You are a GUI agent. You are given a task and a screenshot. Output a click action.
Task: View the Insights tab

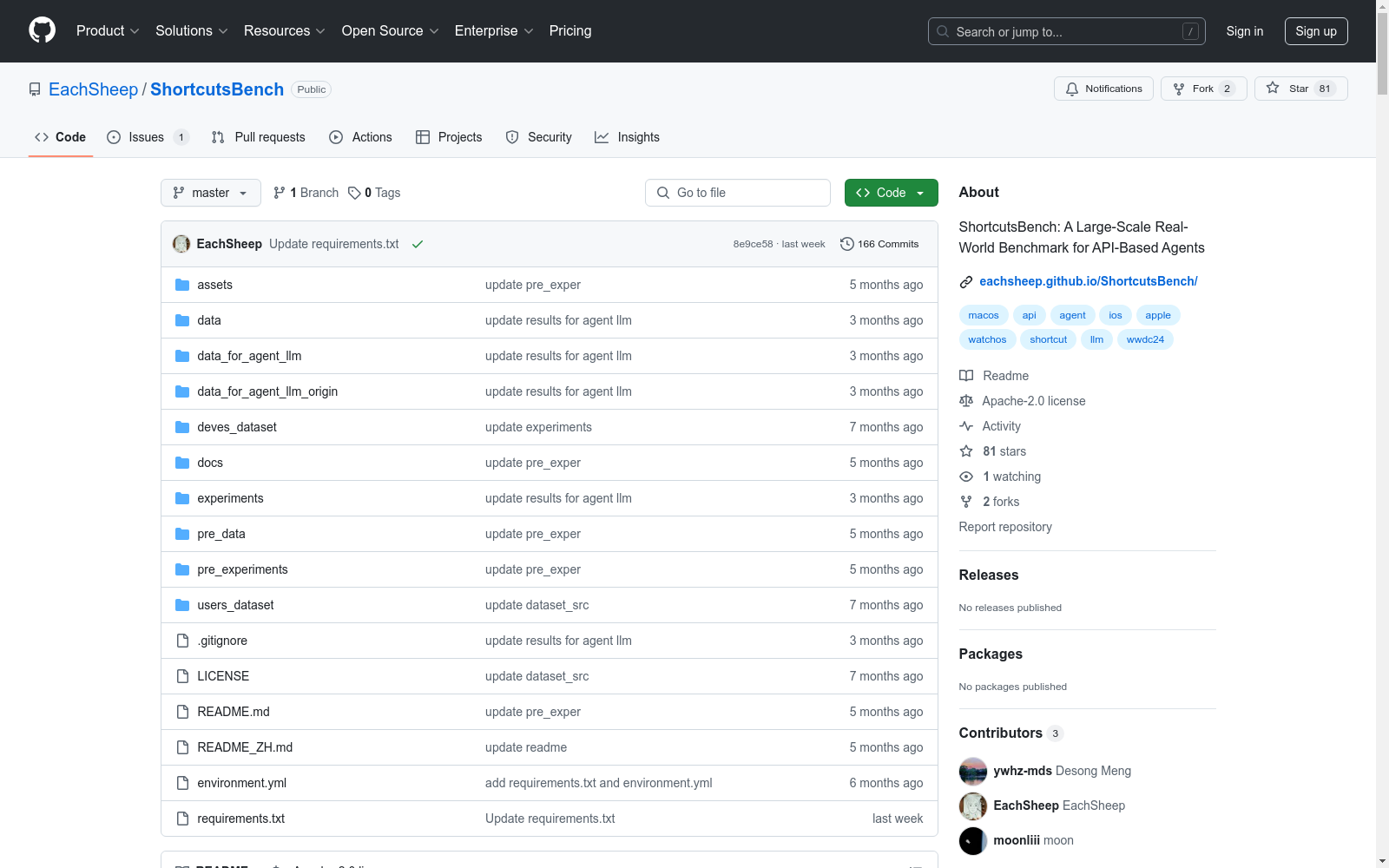coord(627,137)
